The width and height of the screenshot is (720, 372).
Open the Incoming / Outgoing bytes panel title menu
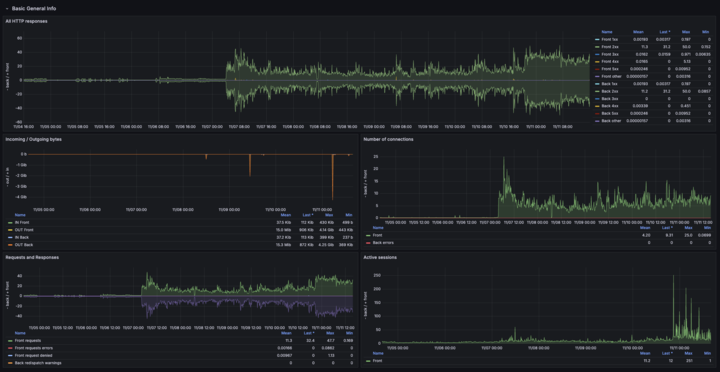[x=33, y=139]
